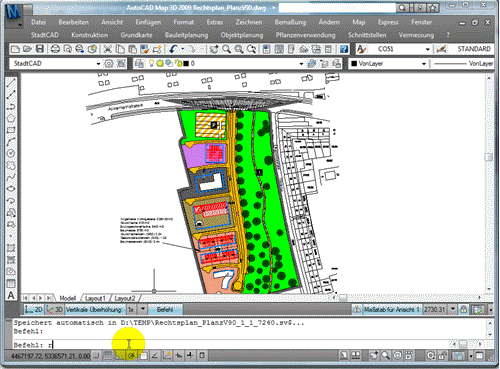
Task: Select the Polygon drawing tool
Action: click(11, 118)
